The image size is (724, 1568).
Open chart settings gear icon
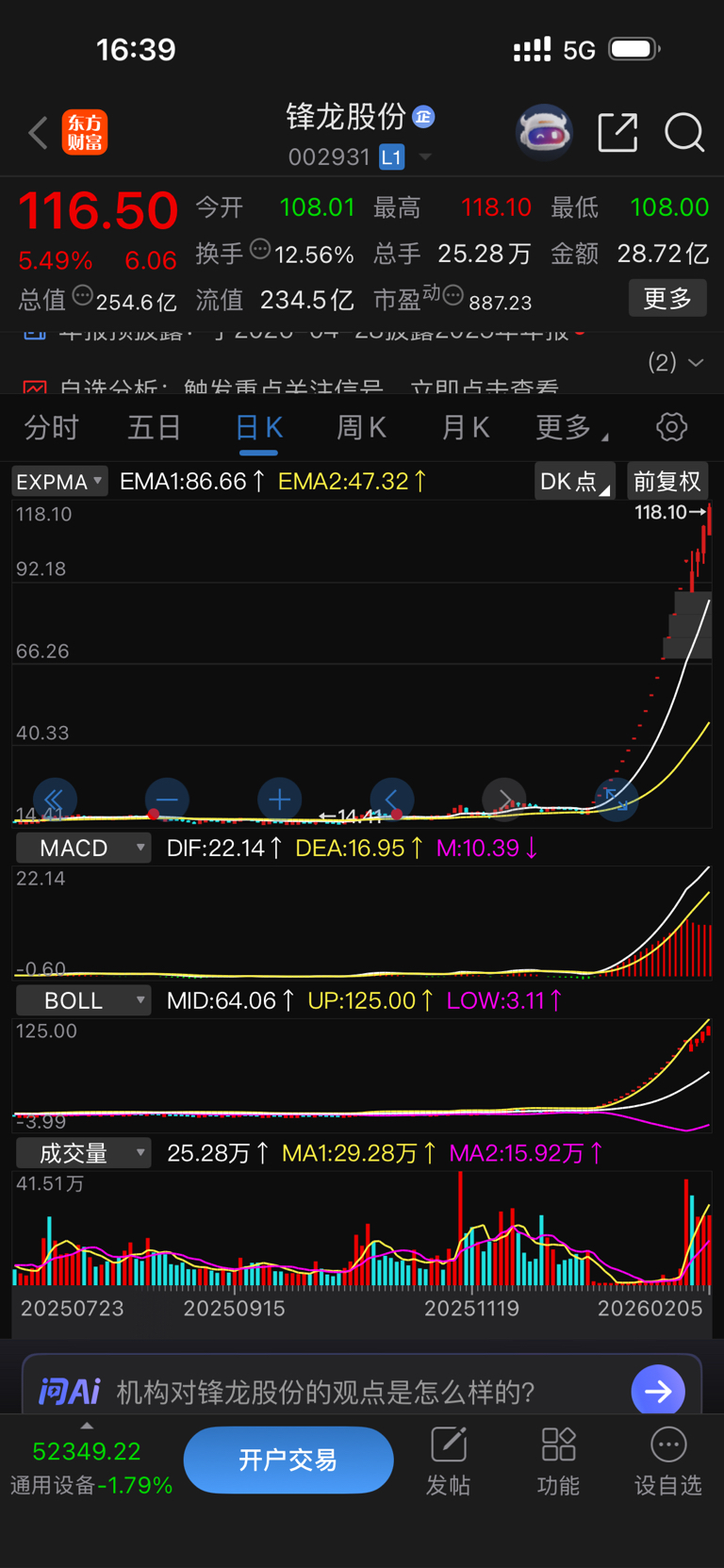pyautogui.click(x=672, y=427)
